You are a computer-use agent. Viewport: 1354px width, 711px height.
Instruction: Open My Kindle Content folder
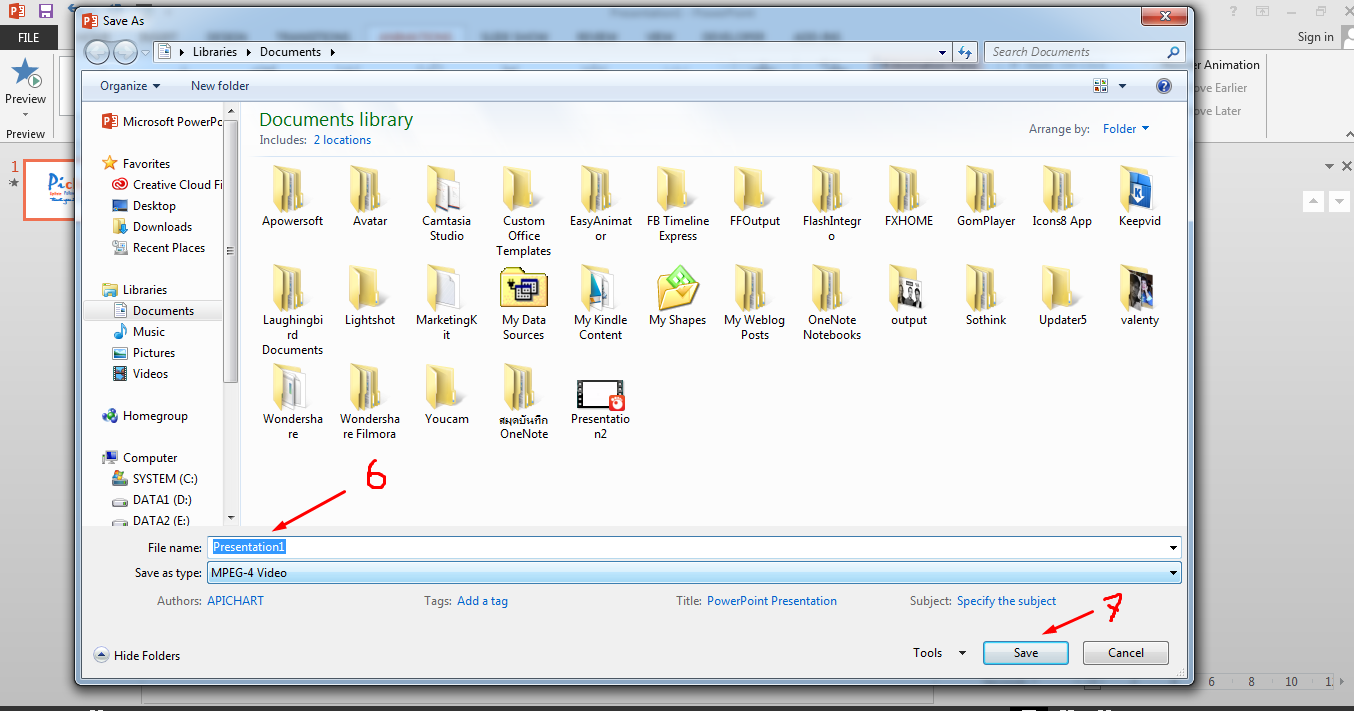click(x=600, y=304)
